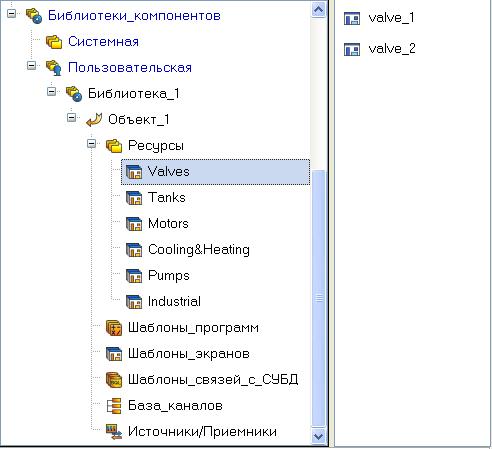Select the valve_1 label text
Image resolution: width=492 pixels, height=449 pixels.
click(391, 18)
